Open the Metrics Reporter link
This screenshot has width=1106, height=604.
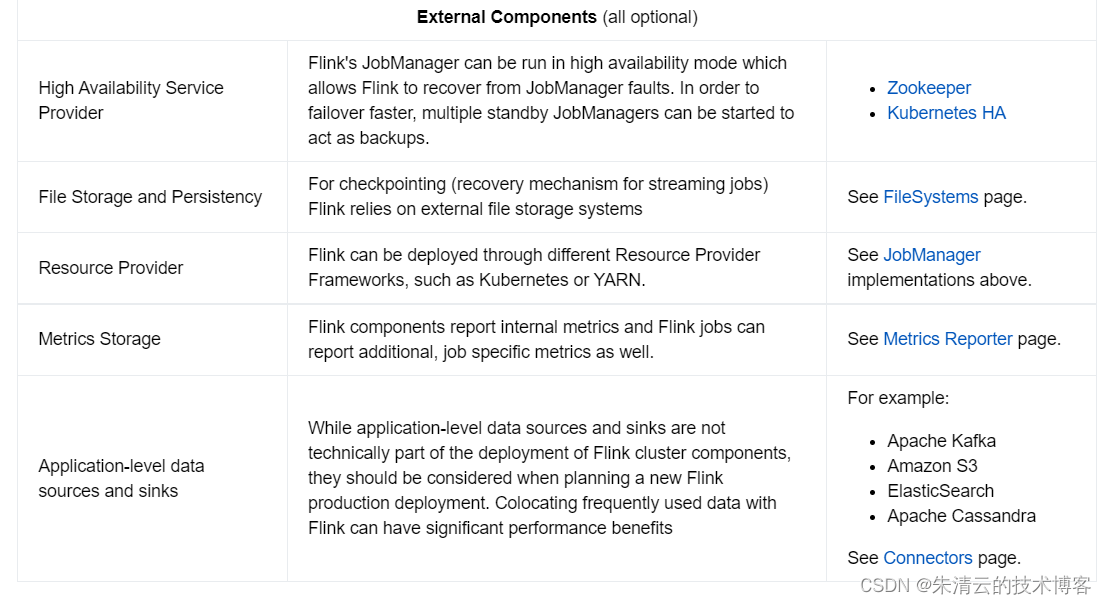[x=947, y=339]
